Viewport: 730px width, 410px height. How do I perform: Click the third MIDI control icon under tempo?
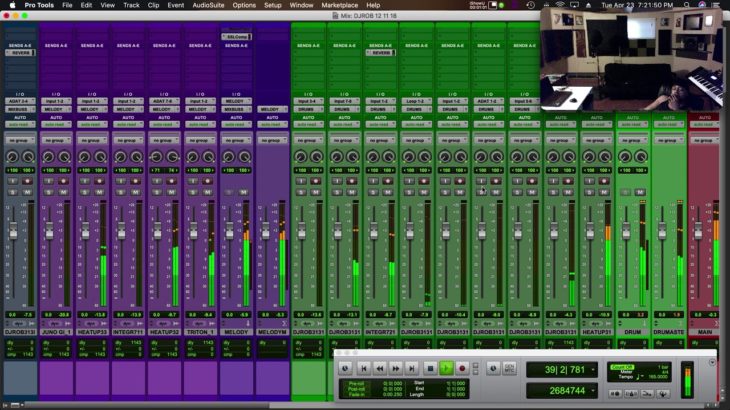[648, 394]
